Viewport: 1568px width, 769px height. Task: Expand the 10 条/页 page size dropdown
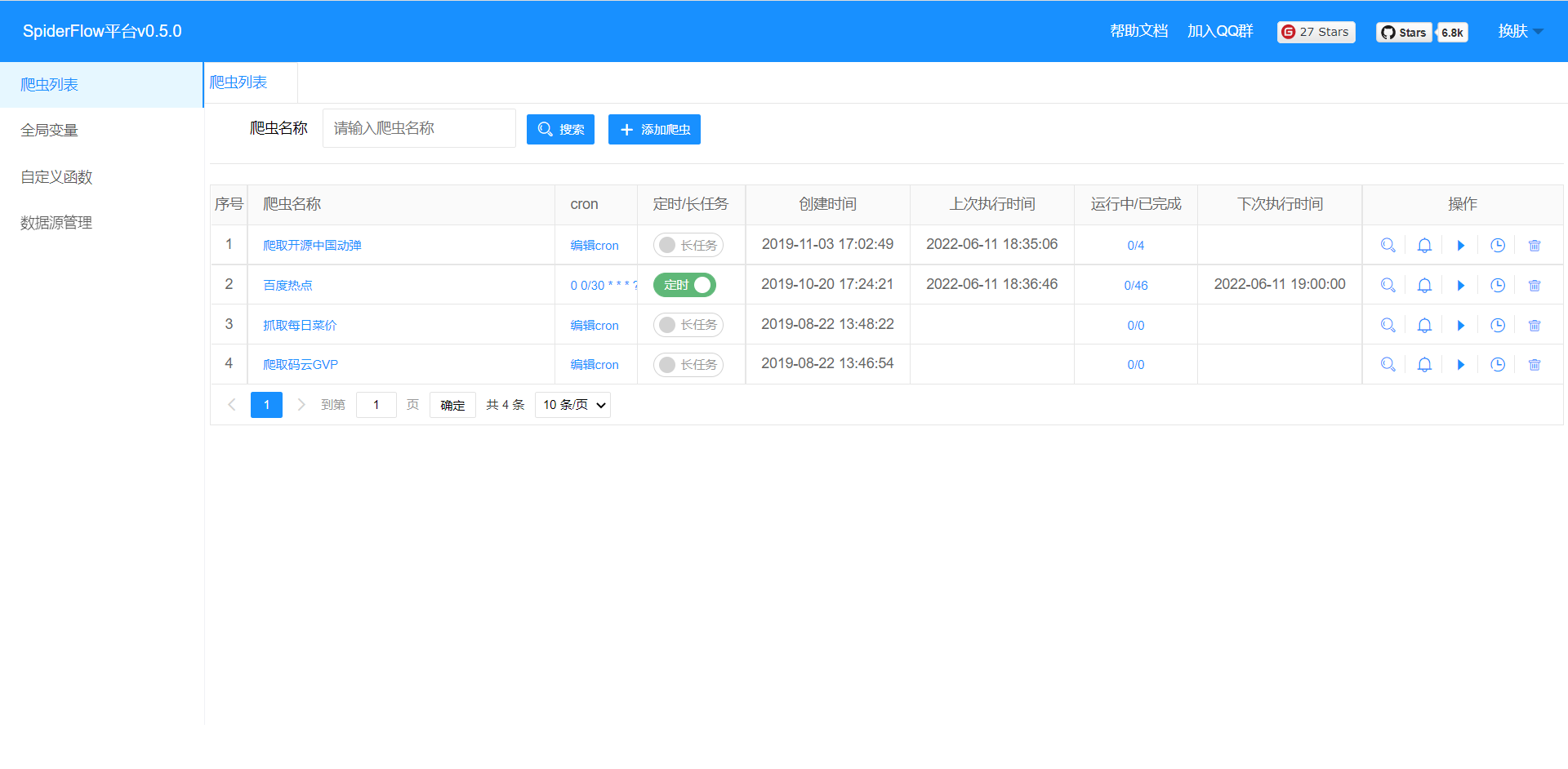(x=572, y=405)
